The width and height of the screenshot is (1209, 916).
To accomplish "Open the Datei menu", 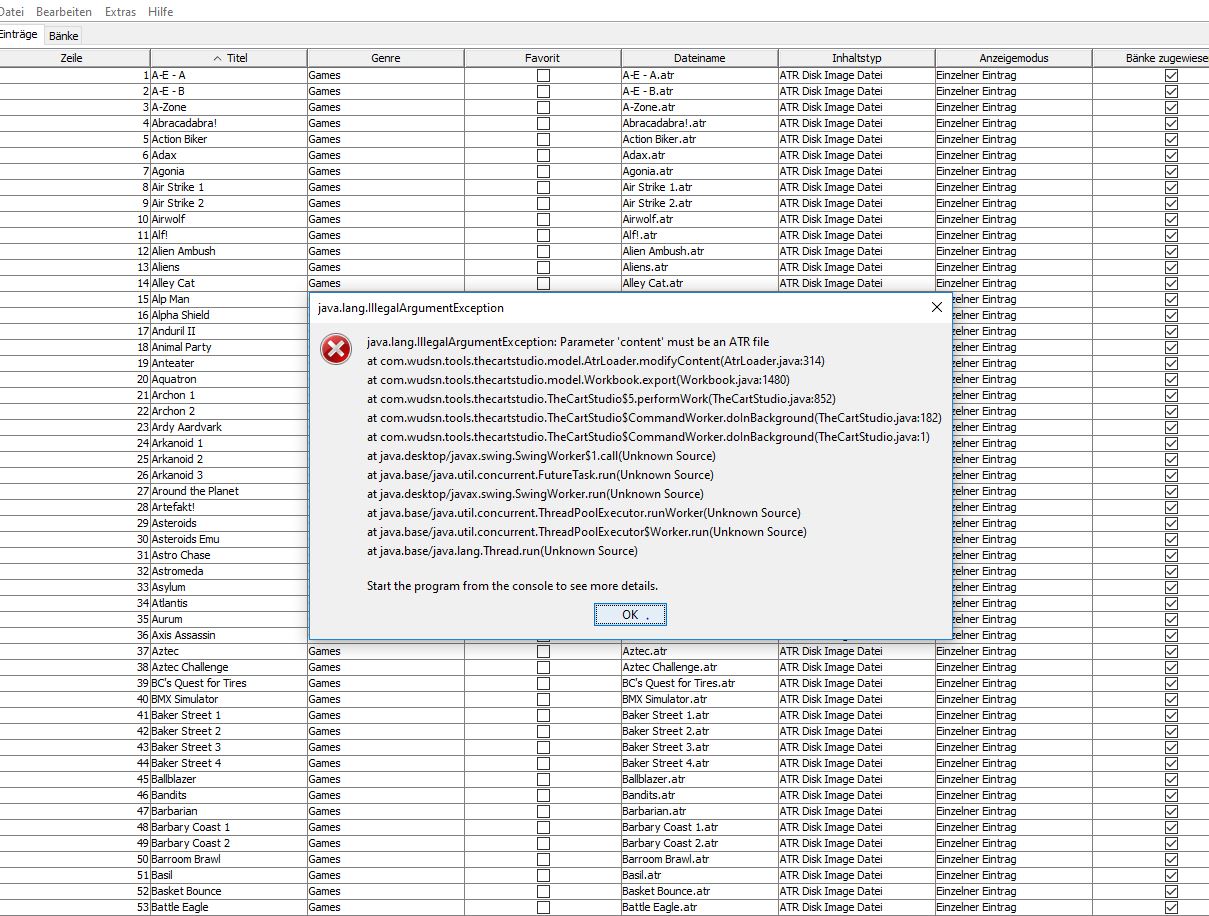I will coord(11,12).
